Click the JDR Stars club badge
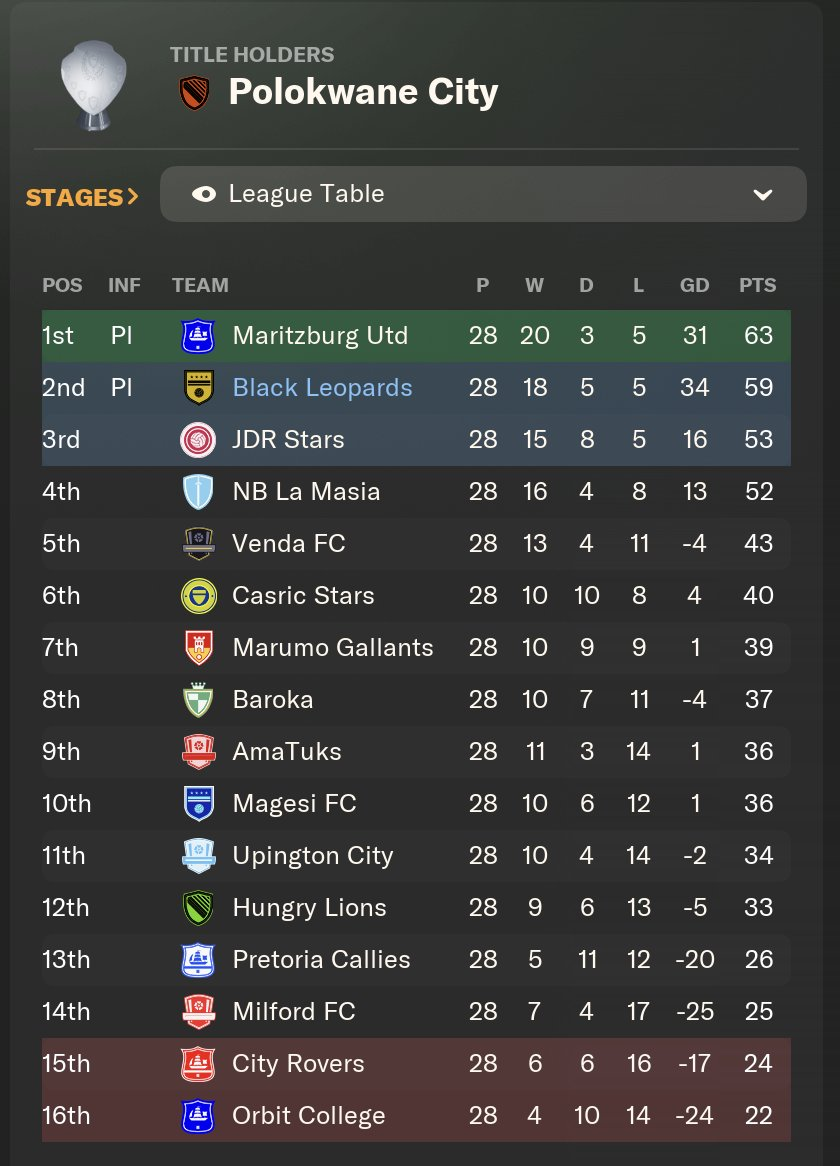The width and height of the screenshot is (840, 1166). click(197, 440)
